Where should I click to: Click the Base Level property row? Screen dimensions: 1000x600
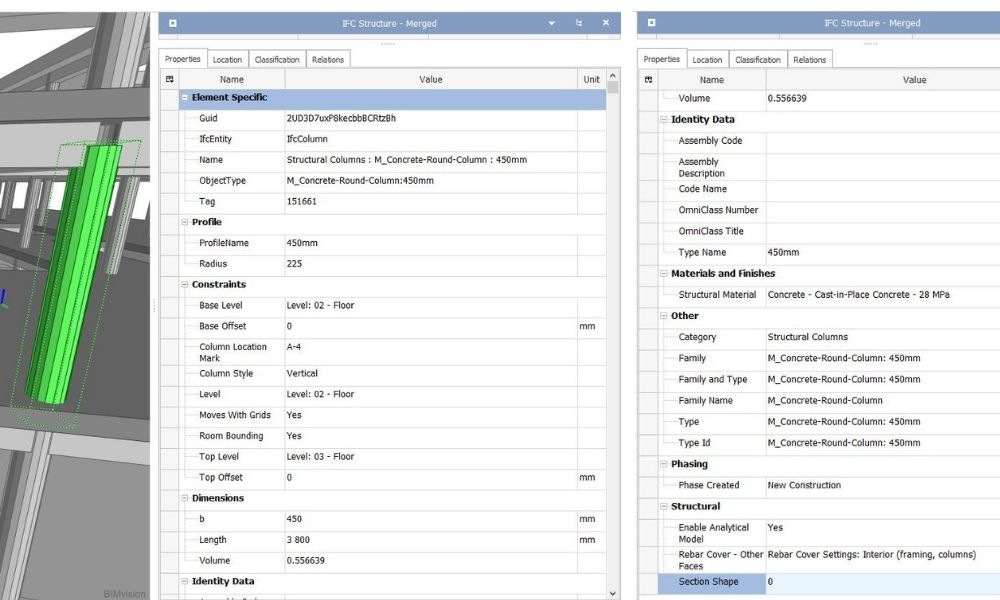pyautogui.click(x=392, y=305)
